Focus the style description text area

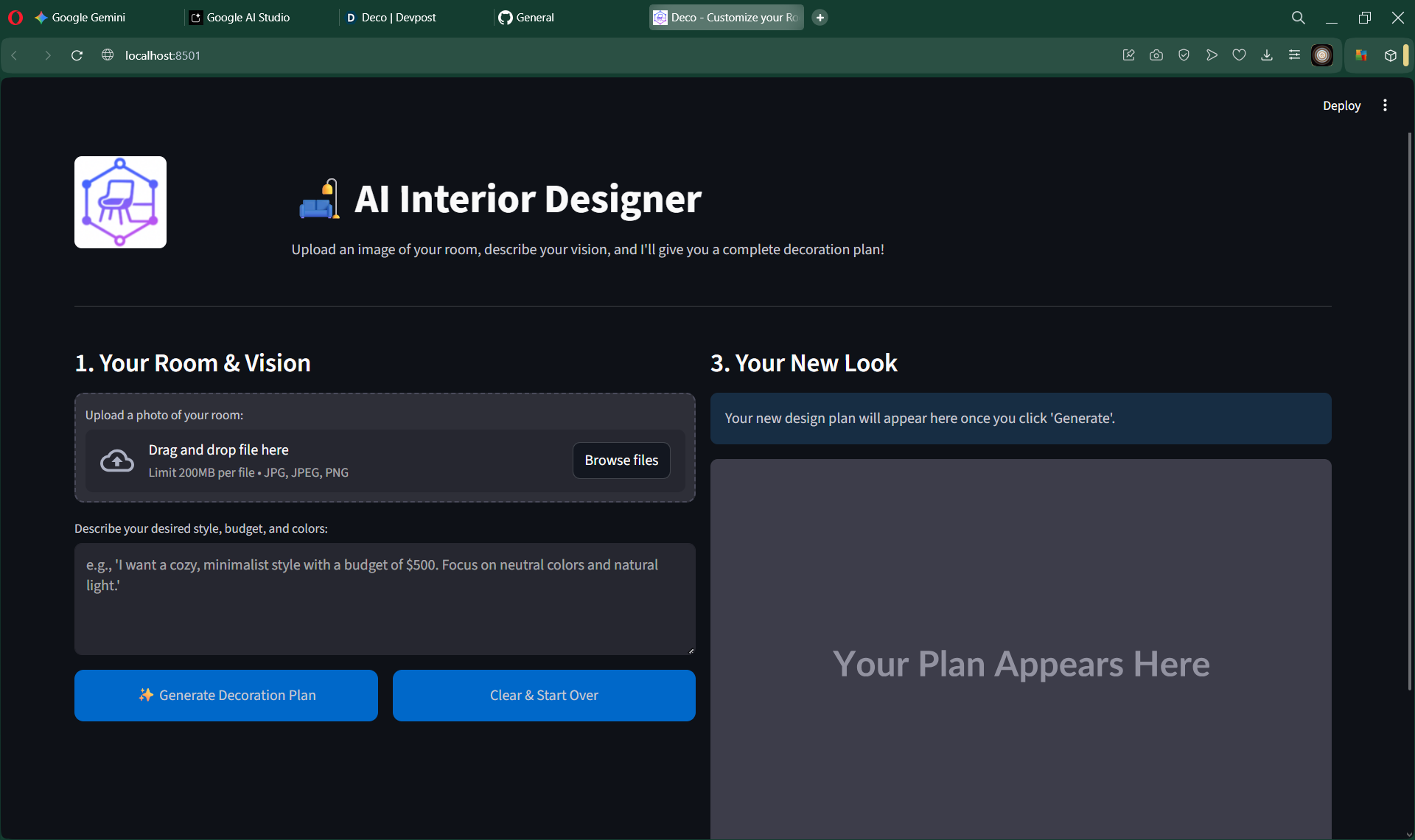tap(385, 598)
